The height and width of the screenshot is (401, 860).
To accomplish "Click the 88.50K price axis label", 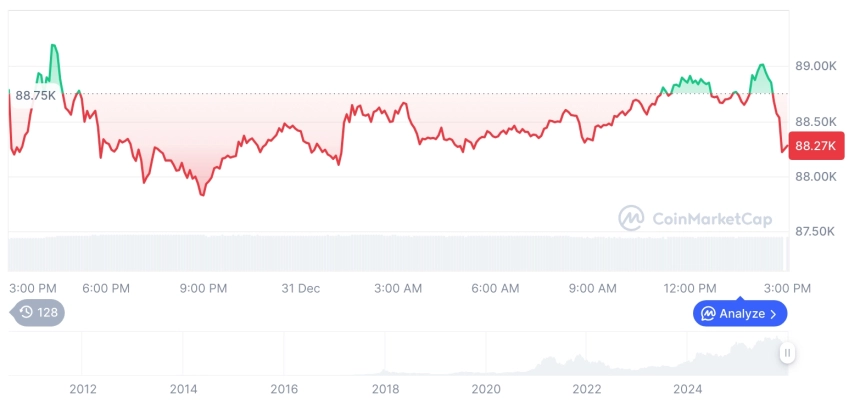I will [x=815, y=122].
